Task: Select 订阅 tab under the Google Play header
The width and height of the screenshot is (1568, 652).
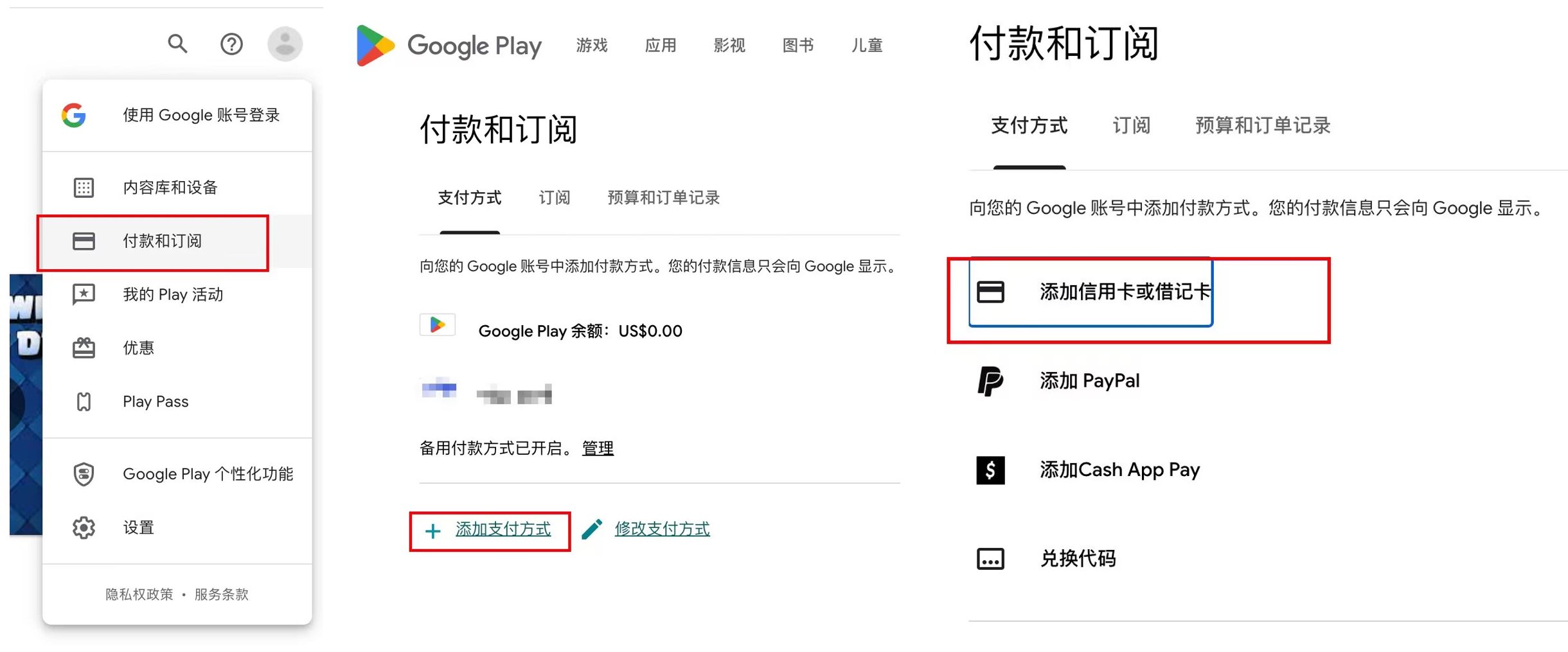Action: [555, 198]
